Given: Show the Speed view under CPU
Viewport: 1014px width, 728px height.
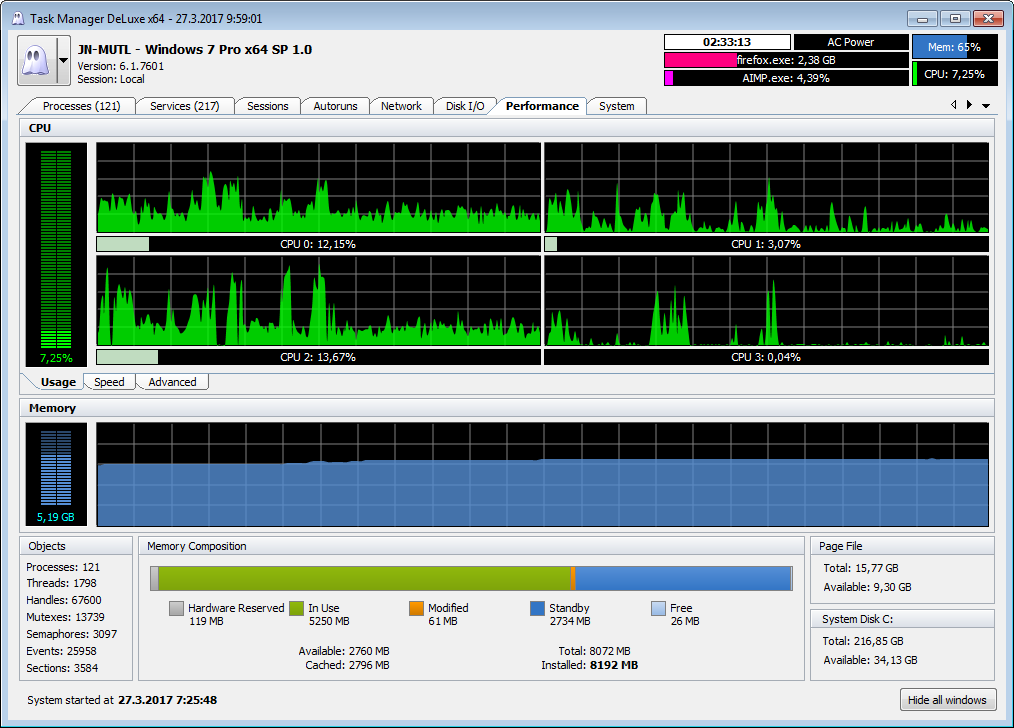Looking at the screenshot, I should tap(109, 382).
